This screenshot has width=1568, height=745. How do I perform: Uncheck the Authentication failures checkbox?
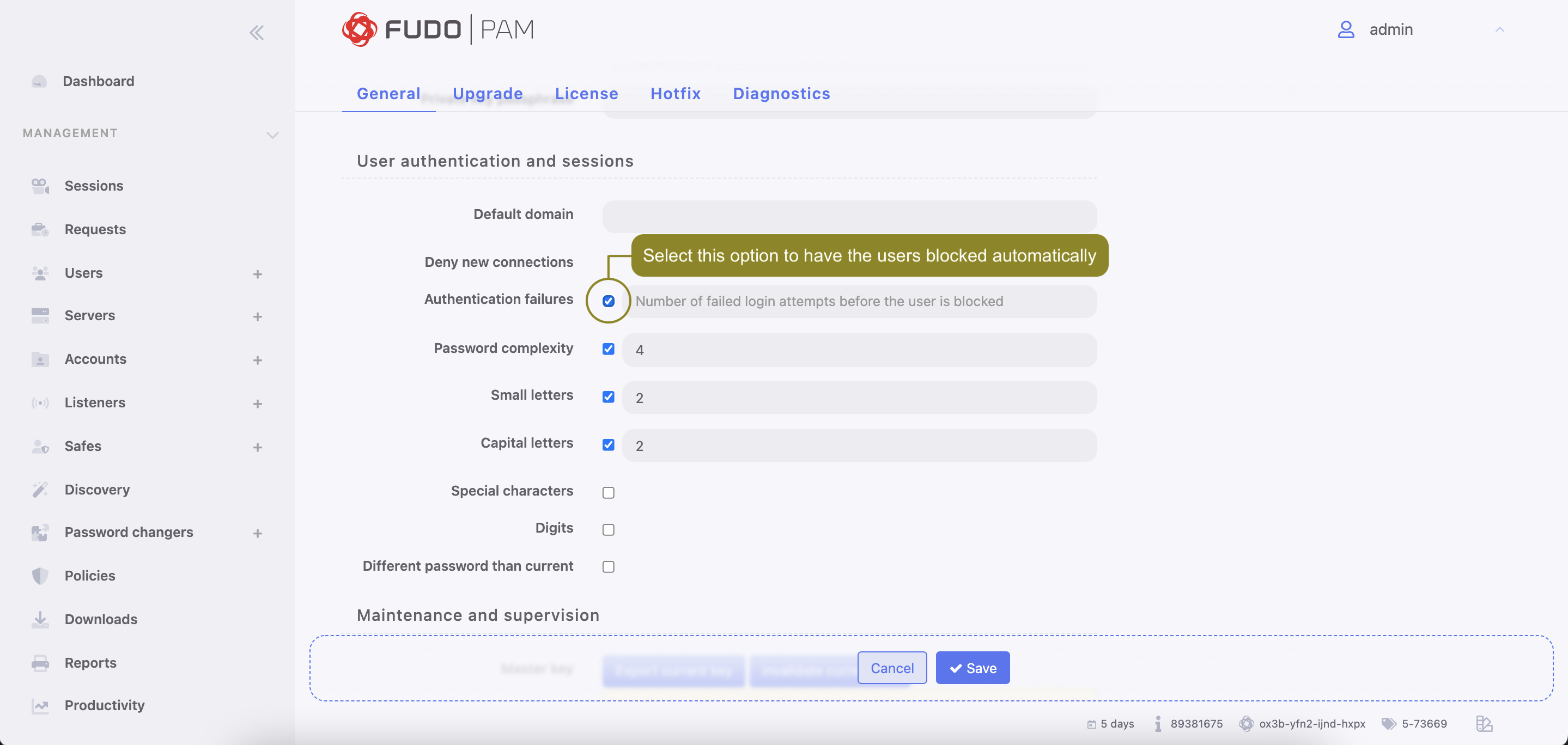pyautogui.click(x=607, y=300)
